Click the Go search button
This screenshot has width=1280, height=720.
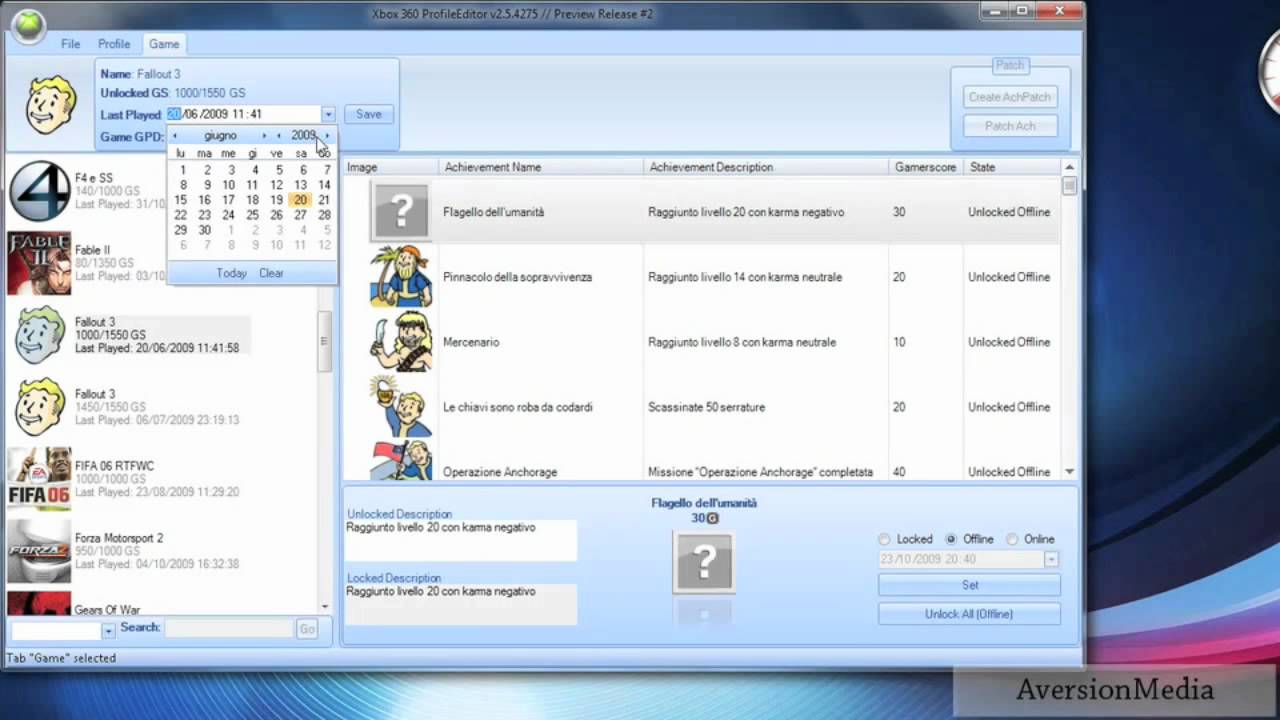(307, 628)
